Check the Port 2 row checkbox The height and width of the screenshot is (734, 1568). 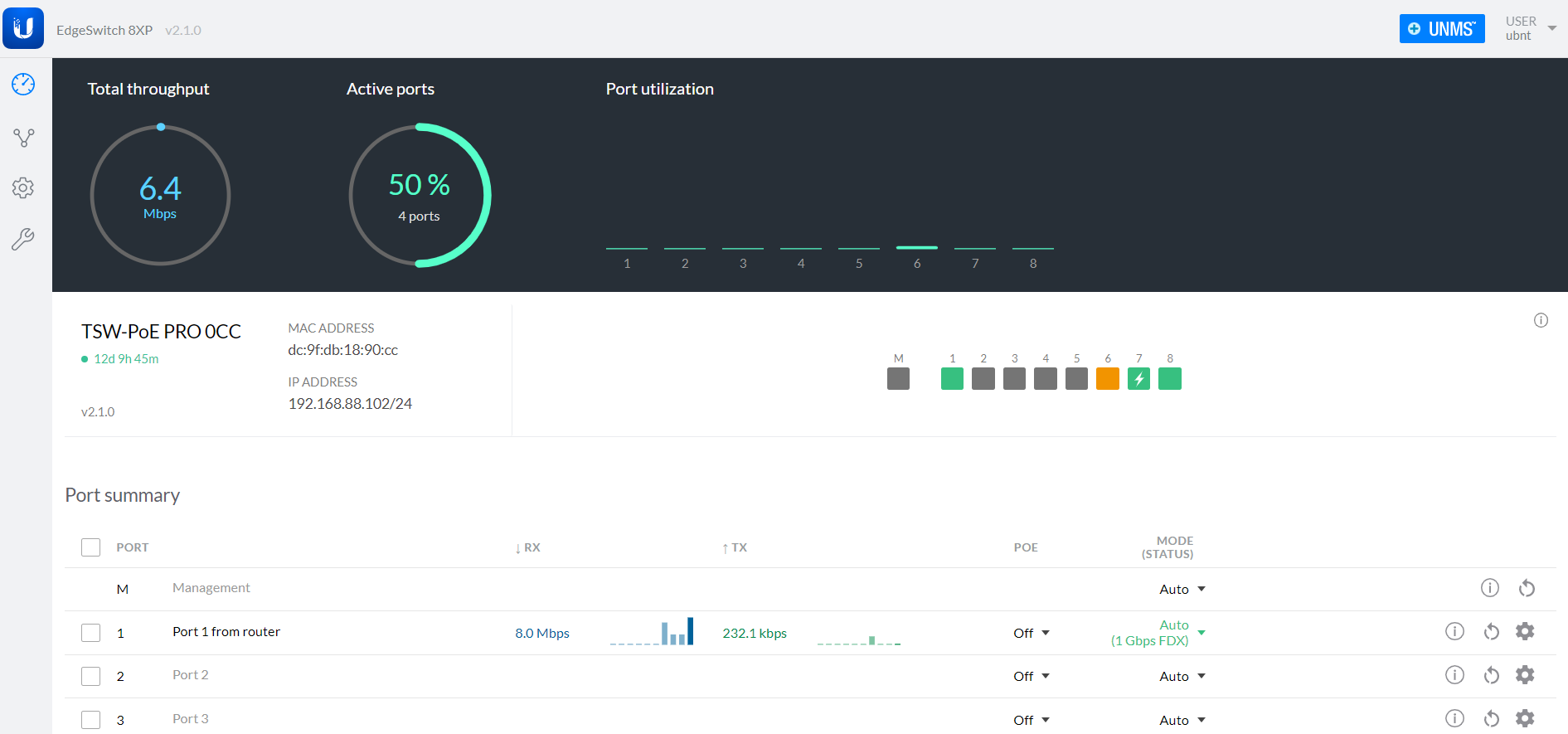pyautogui.click(x=90, y=676)
